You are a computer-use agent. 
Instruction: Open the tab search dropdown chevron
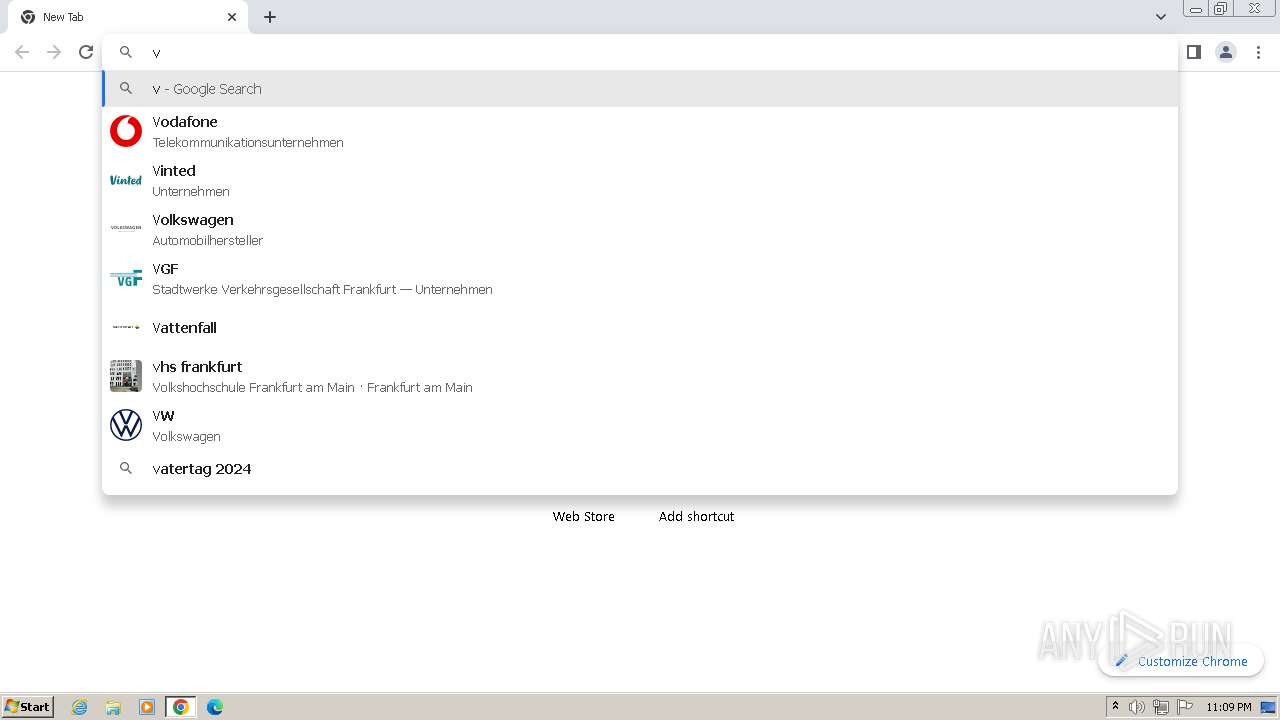[1160, 17]
